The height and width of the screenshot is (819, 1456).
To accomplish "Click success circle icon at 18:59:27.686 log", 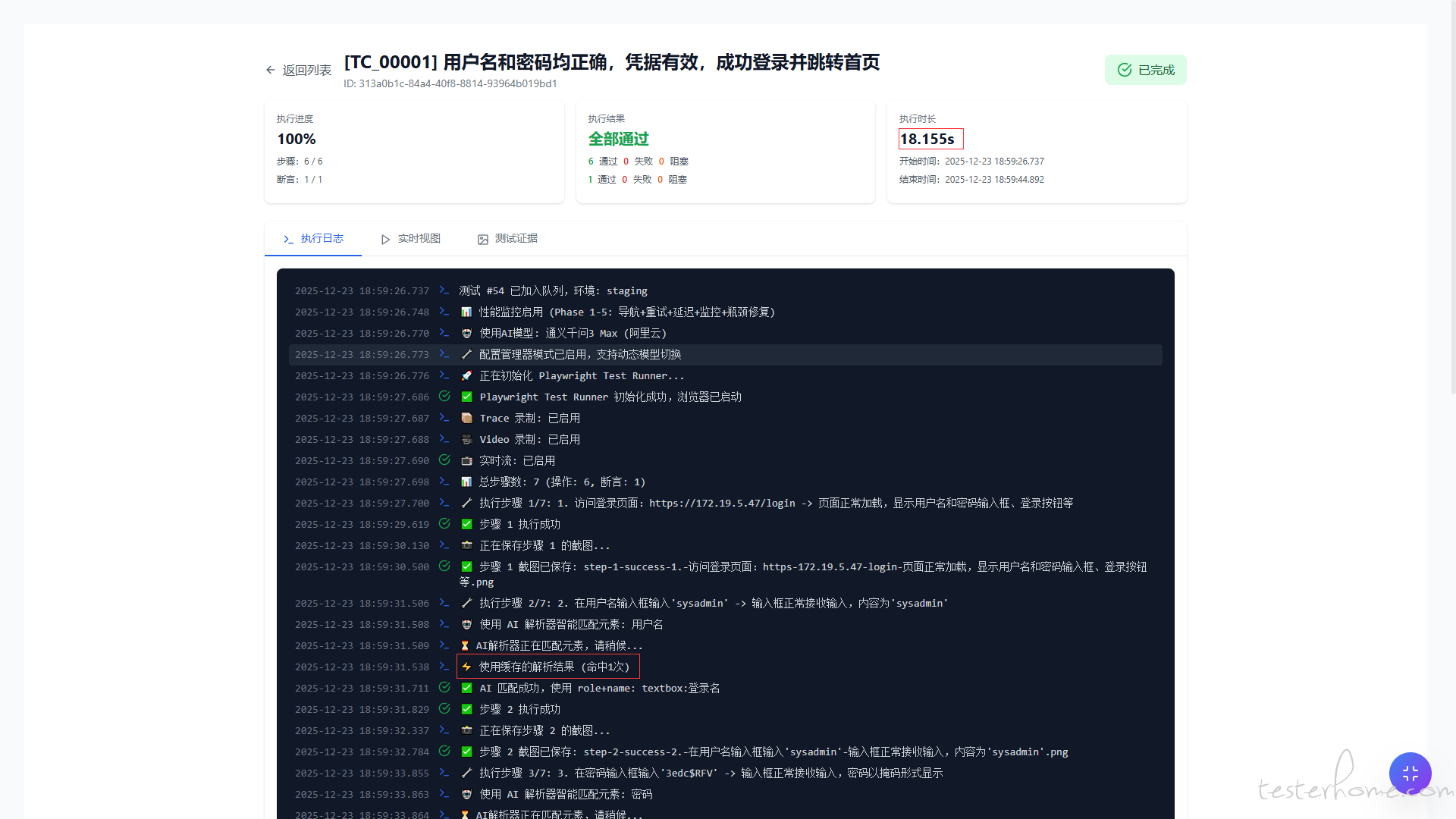I will click(444, 396).
